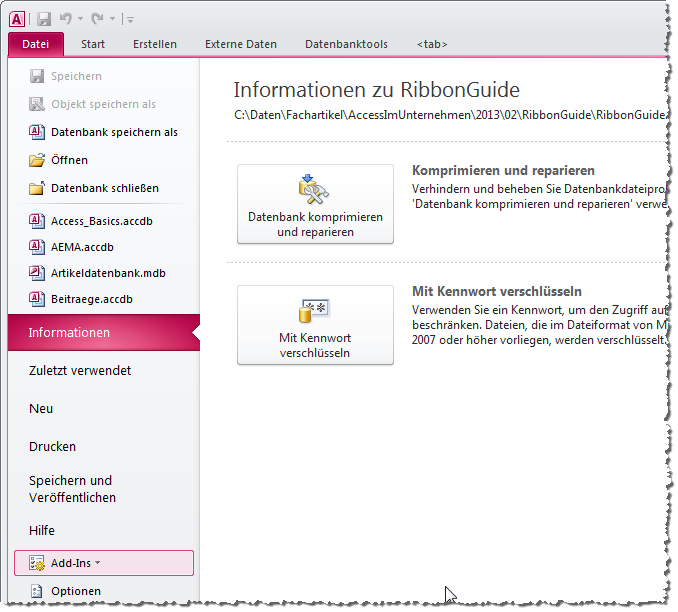Click the redo arrow icon
Screen dimensions: 678x612
98,18
